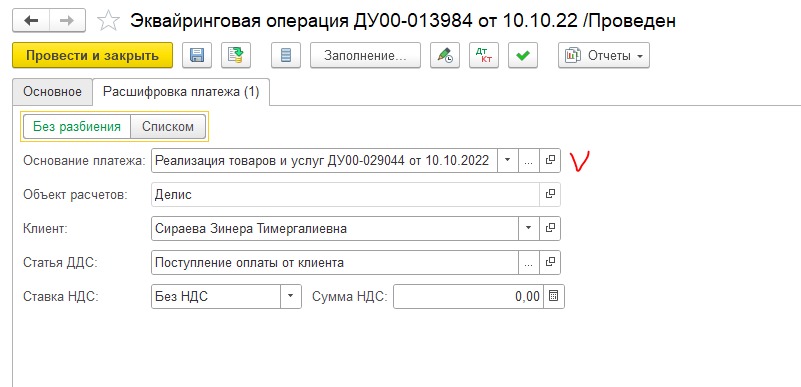
Task: Click the green checkmark icon
Action: (523, 55)
